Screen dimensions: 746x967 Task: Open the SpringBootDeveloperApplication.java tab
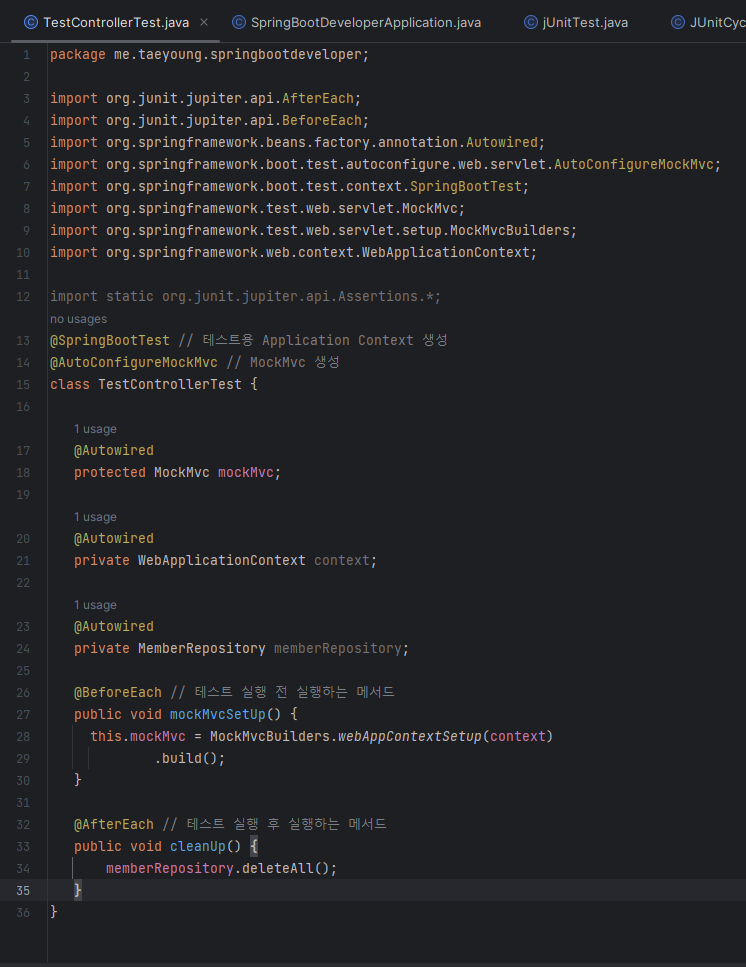pyautogui.click(x=366, y=23)
